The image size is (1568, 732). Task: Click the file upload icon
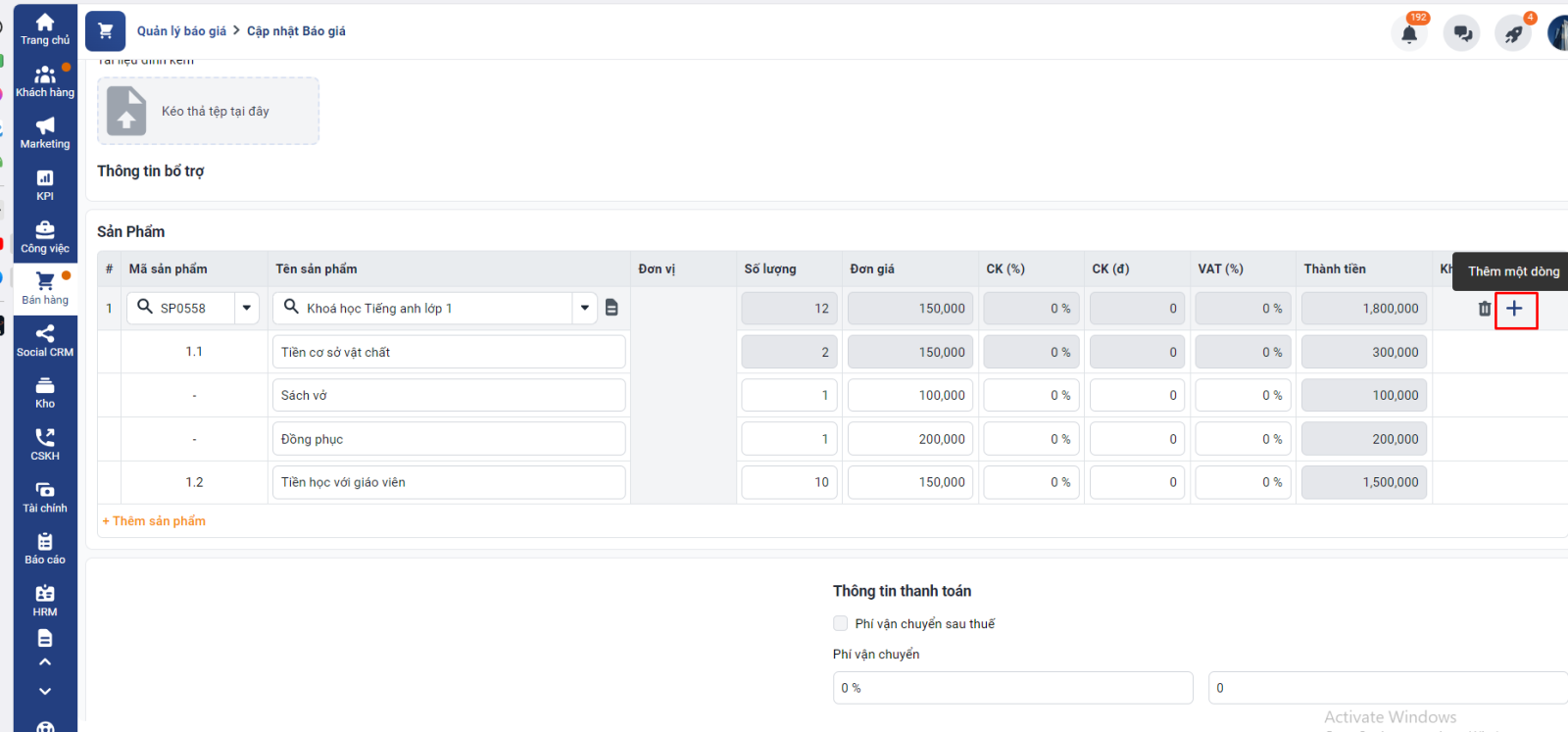coord(126,111)
